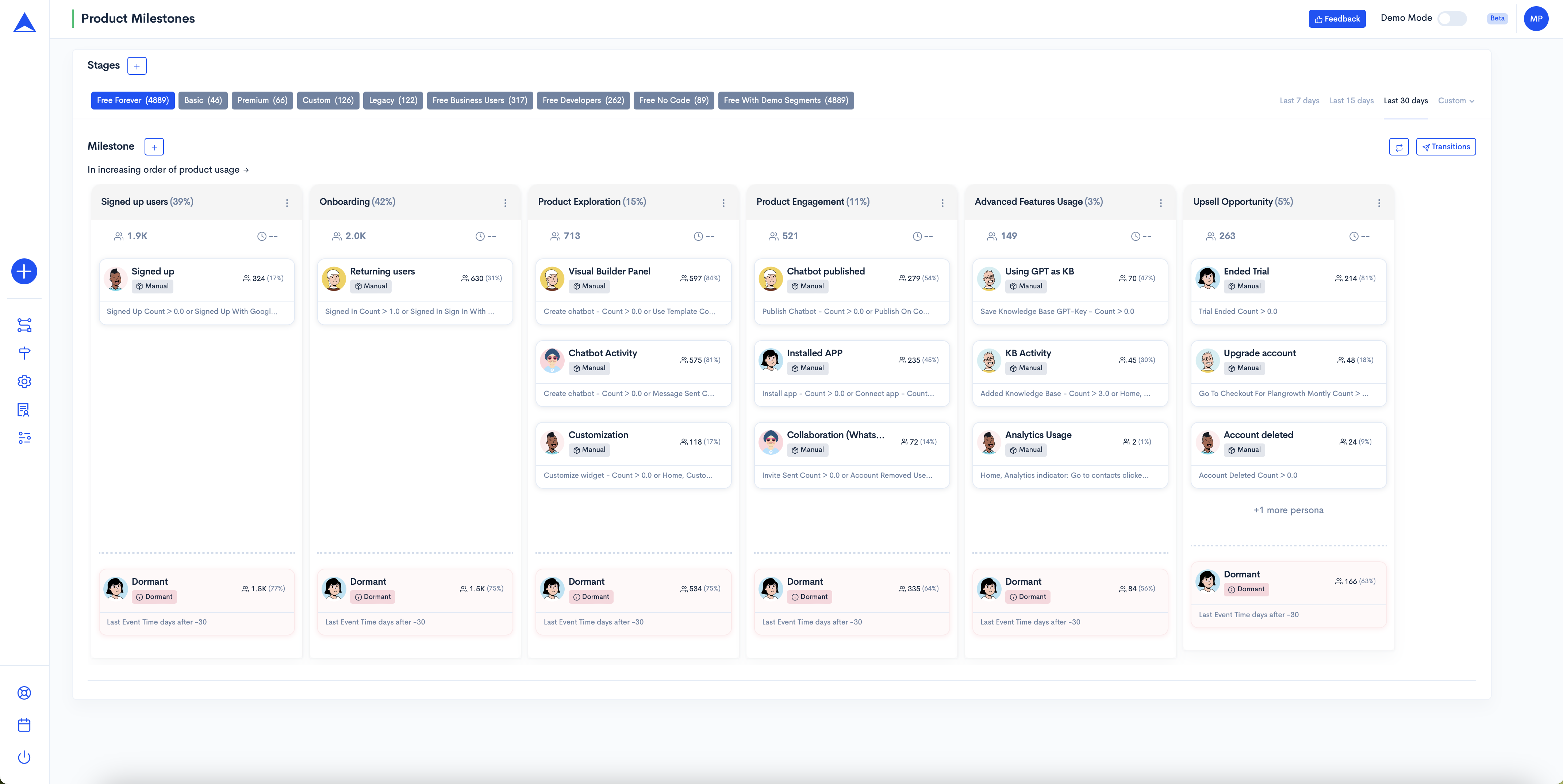Click the refresh milestones icon button
The image size is (1563, 784).
tap(1399, 147)
